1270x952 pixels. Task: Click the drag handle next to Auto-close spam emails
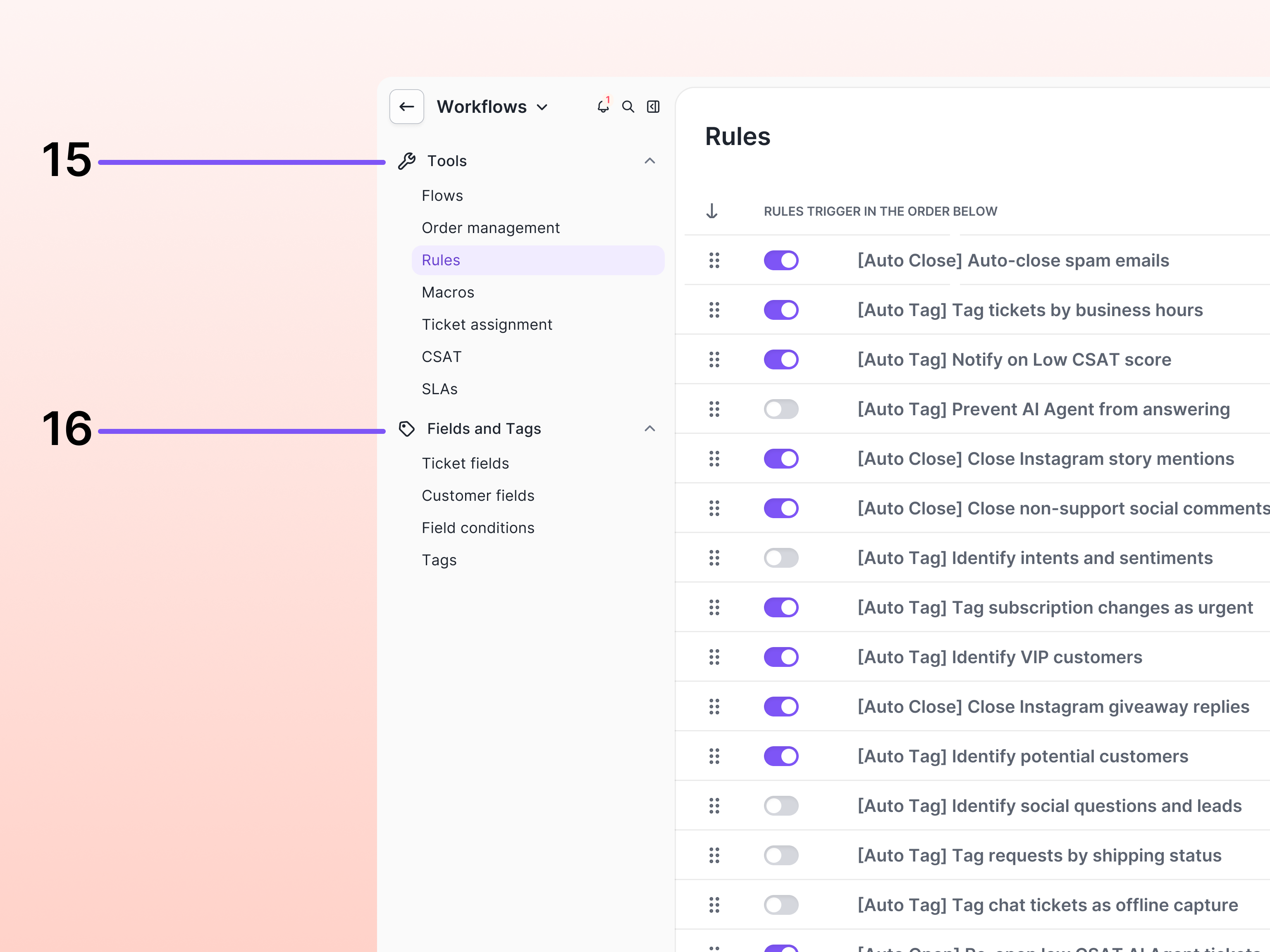[x=714, y=260]
